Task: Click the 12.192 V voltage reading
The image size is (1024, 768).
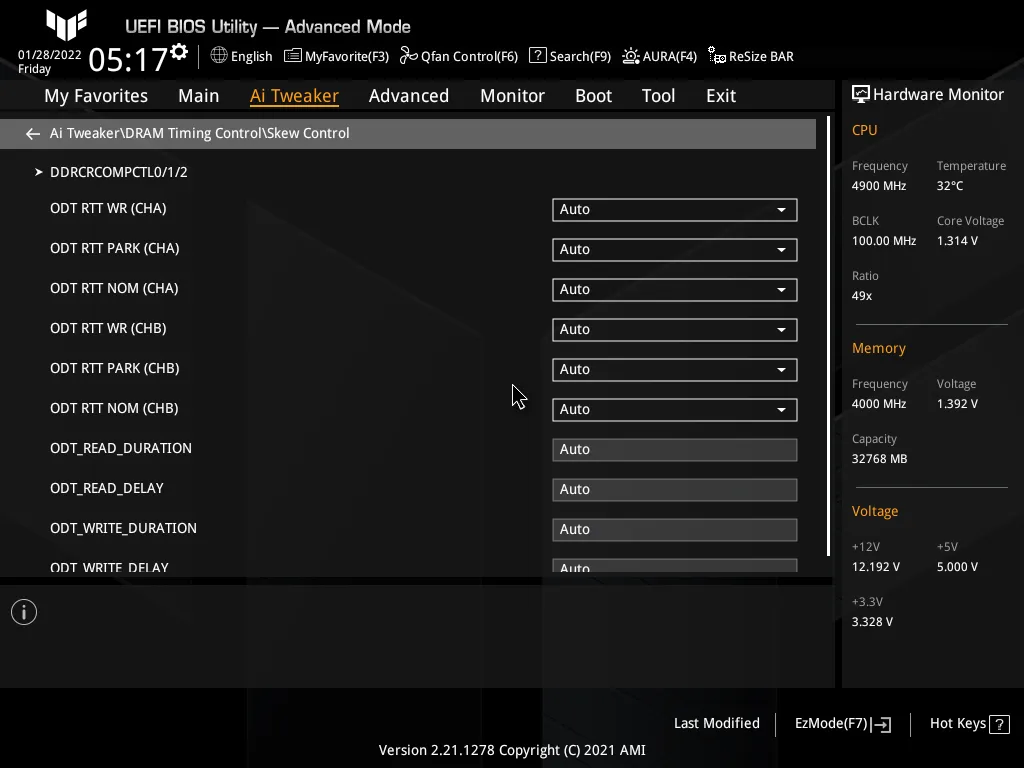Action: coord(876,567)
